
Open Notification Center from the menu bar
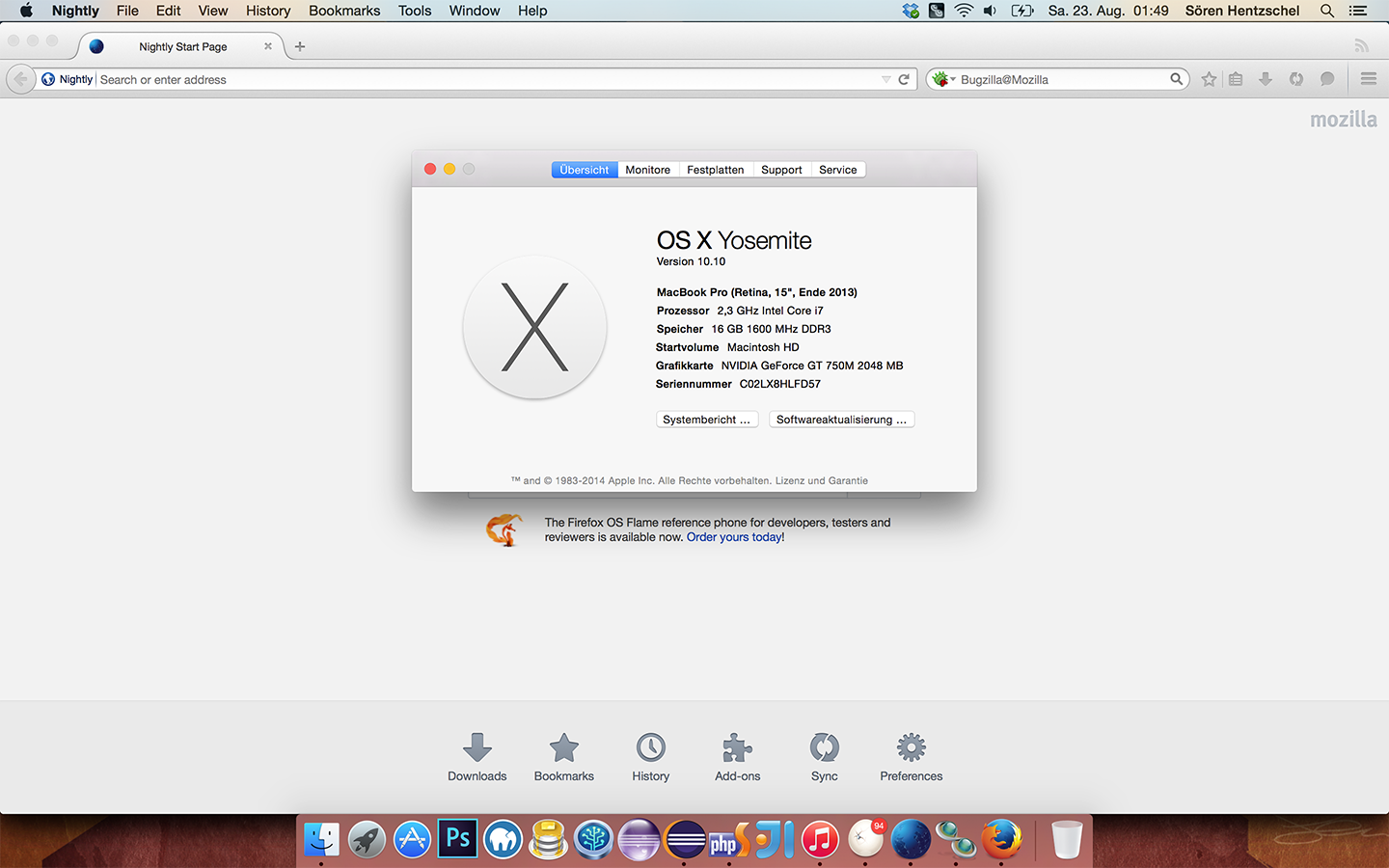point(1358,11)
